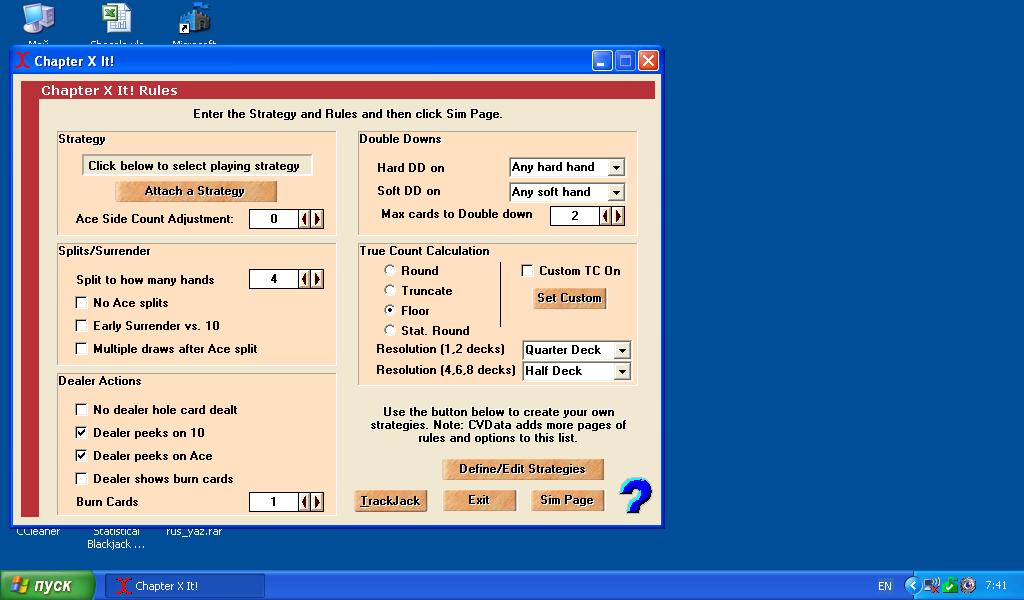
Task: Expand the Hard DD on dropdown
Action: pos(616,168)
